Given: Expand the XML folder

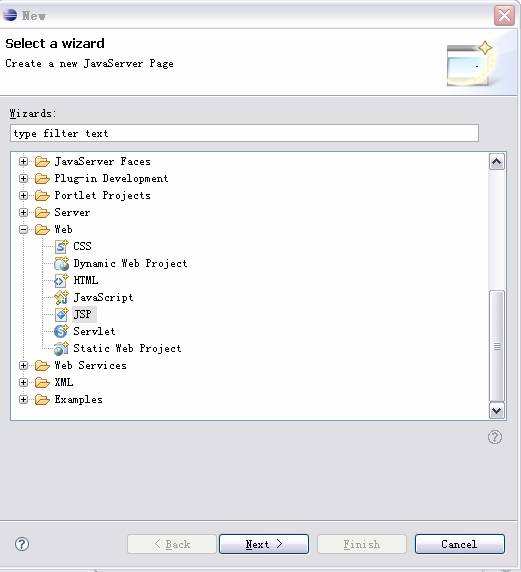Looking at the screenshot, I should point(23,382).
